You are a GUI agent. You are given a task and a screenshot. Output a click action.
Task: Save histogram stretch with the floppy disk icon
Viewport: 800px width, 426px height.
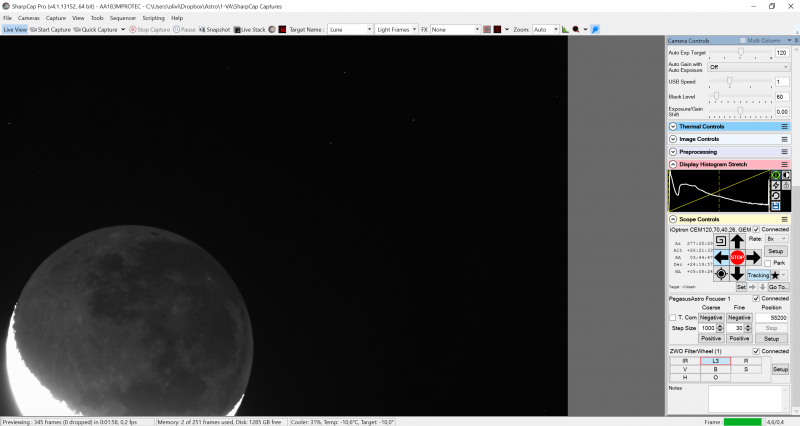[775, 206]
